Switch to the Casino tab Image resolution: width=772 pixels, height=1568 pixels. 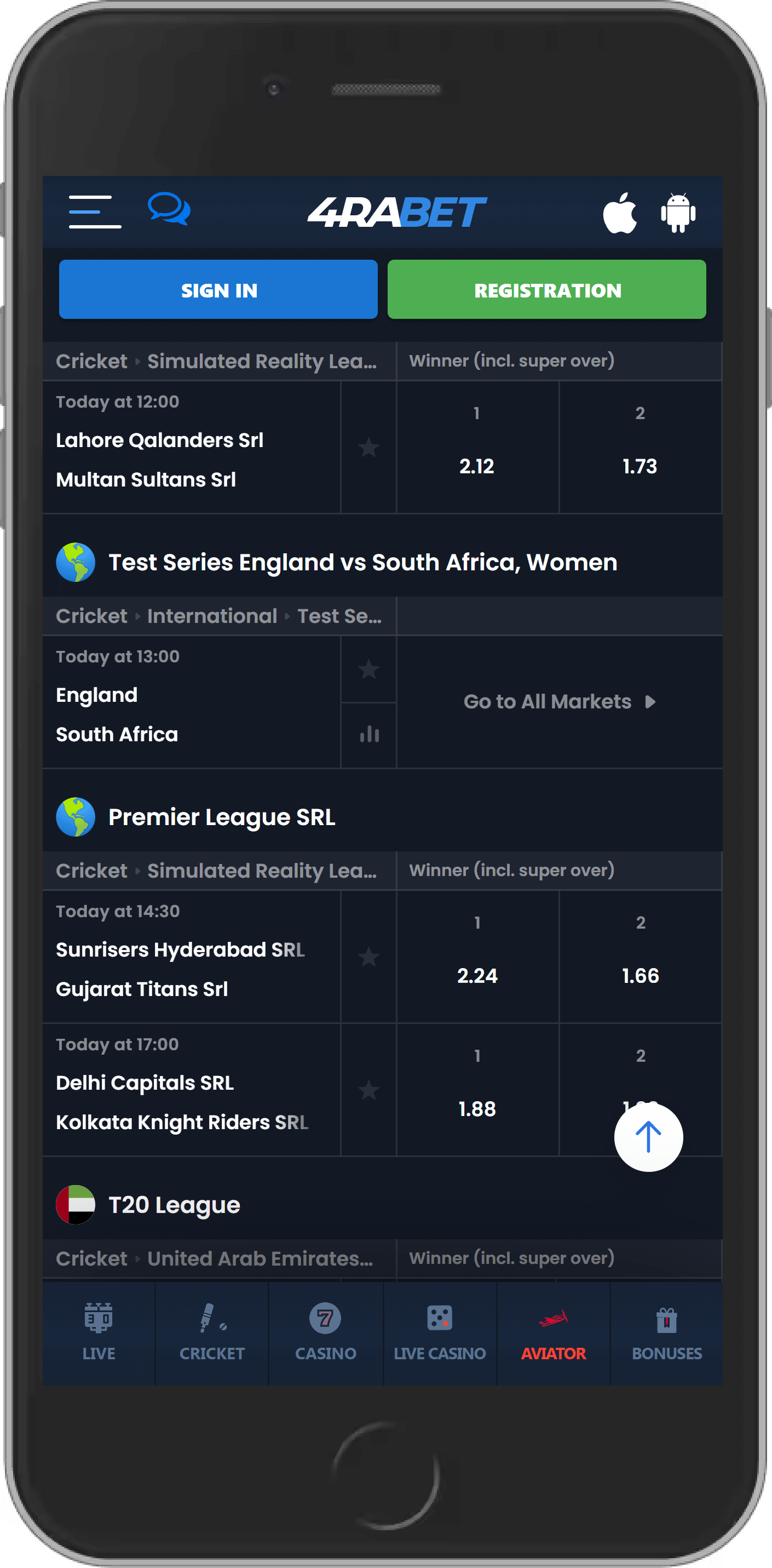pos(325,1333)
